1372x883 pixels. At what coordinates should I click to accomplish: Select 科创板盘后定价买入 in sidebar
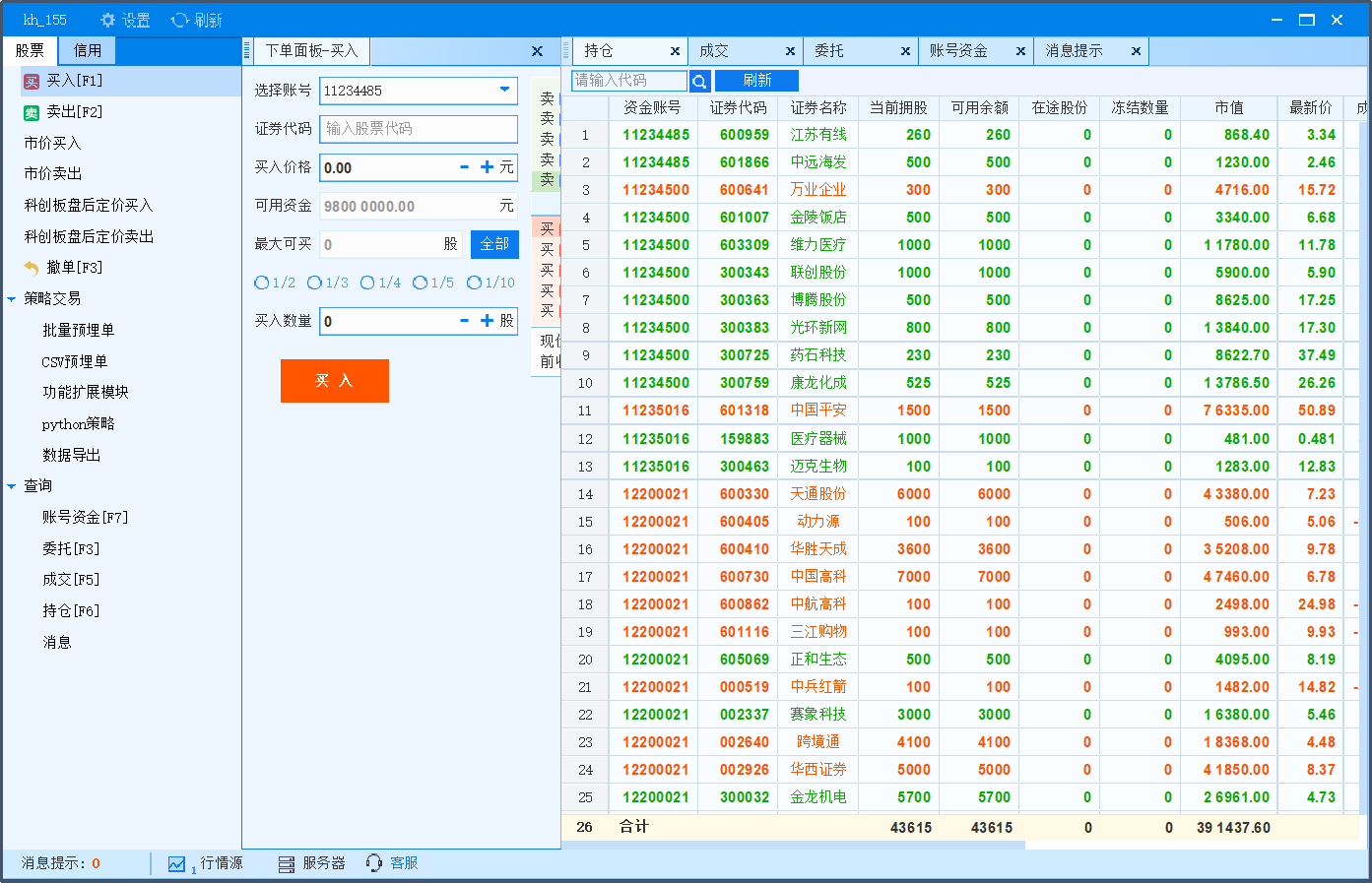(89, 206)
